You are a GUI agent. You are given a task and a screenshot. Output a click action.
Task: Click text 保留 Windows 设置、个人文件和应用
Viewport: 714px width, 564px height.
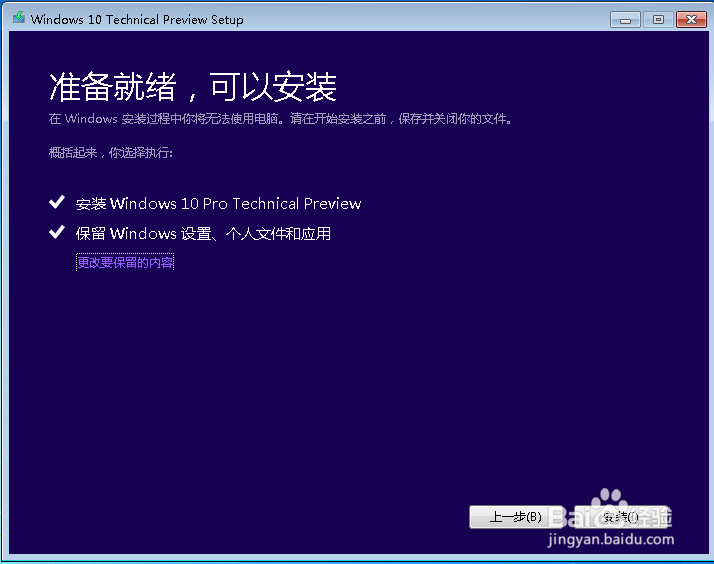click(203, 234)
